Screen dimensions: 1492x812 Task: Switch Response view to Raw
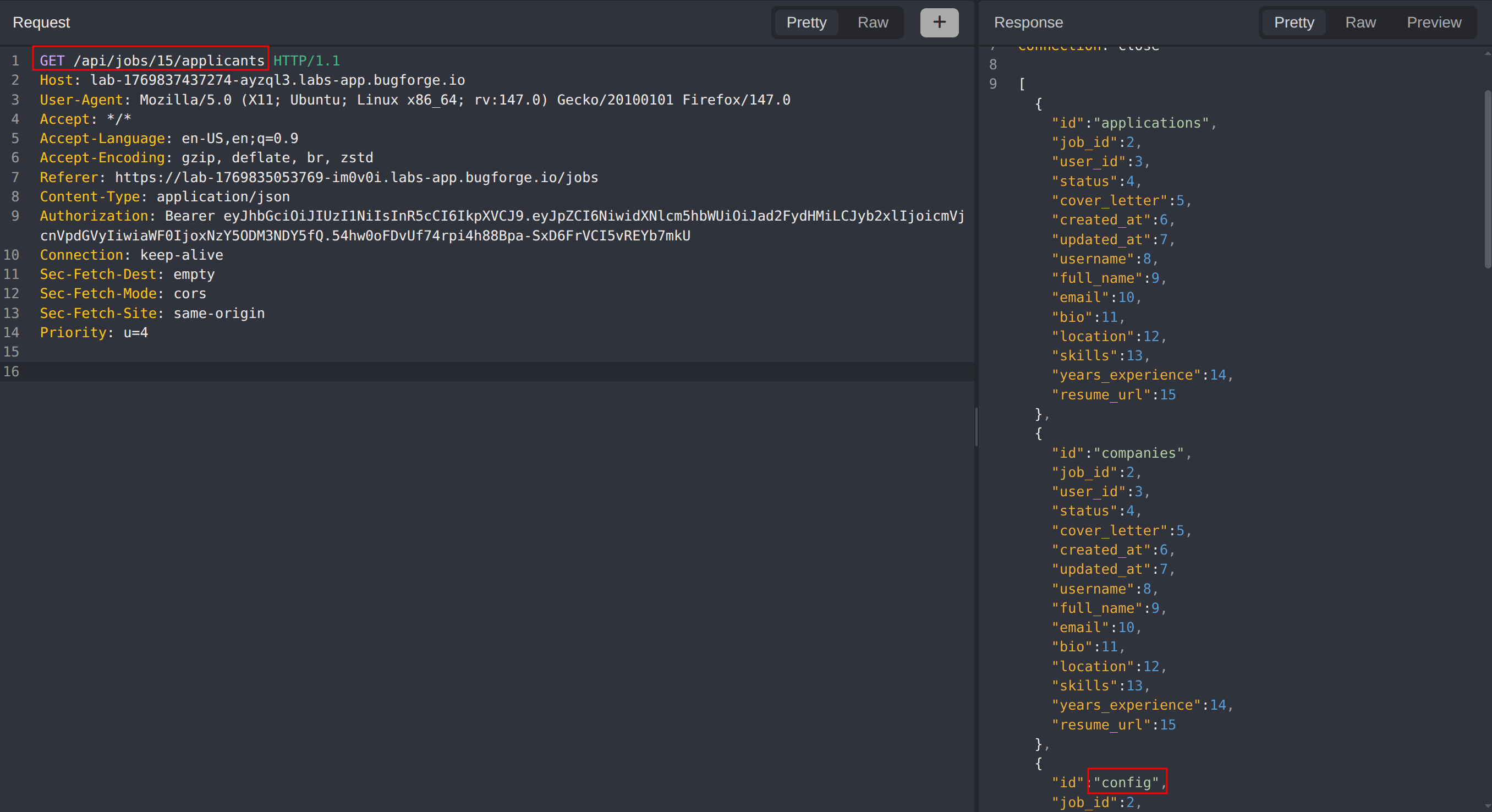(x=1360, y=23)
